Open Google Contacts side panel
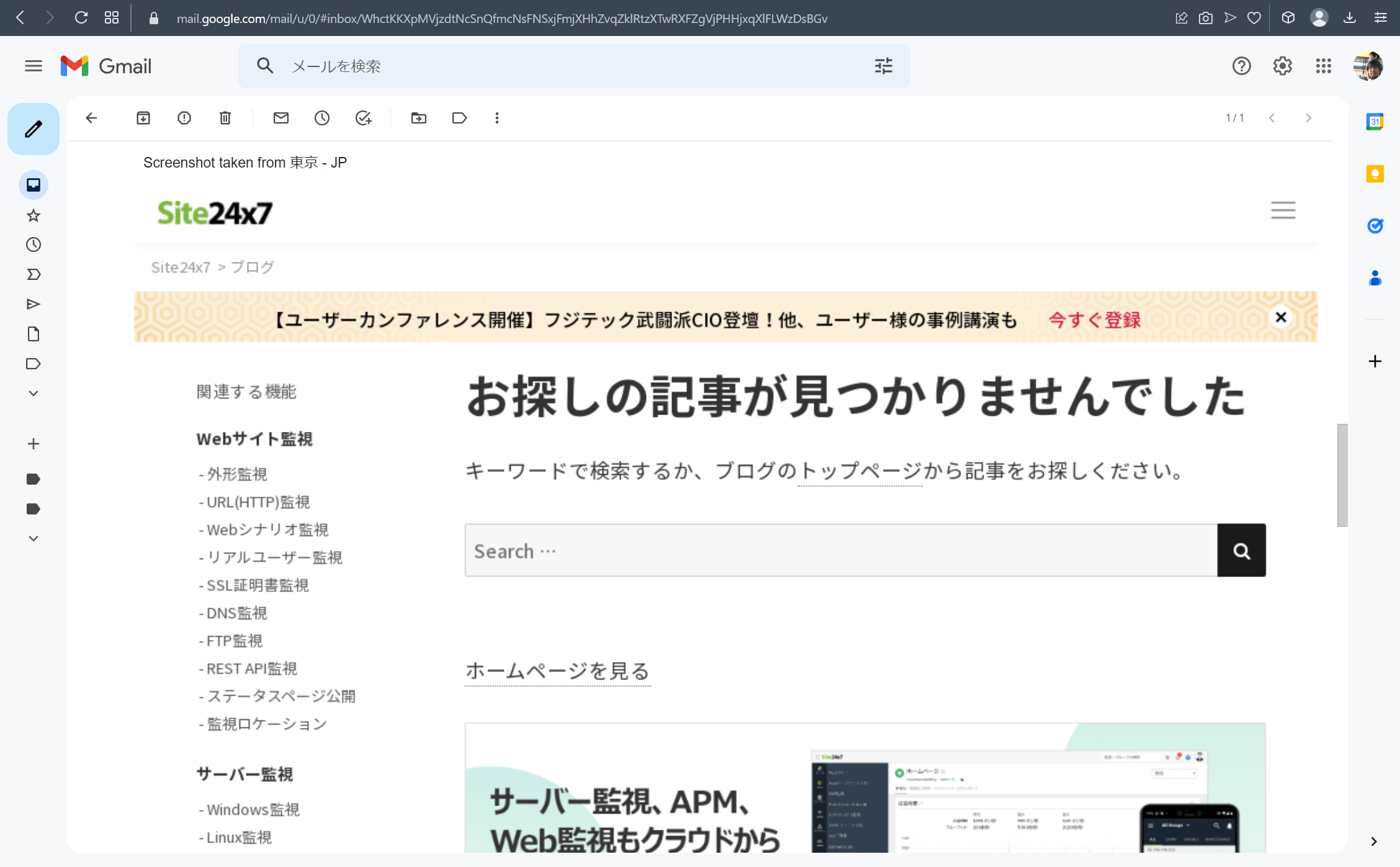The width and height of the screenshot is (1400, 867). point(1375,278)
